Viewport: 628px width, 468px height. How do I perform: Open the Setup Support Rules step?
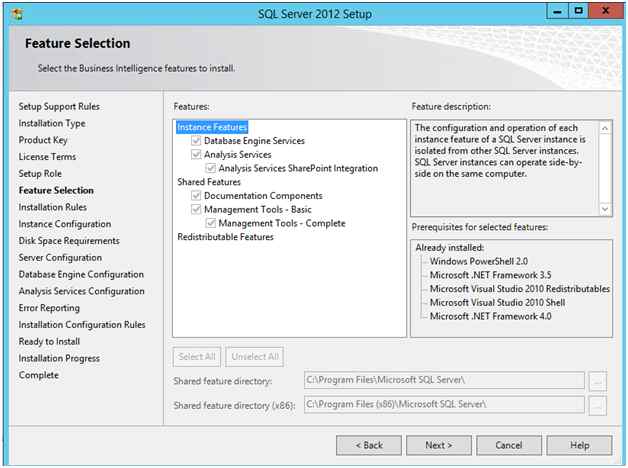point(59,106)
